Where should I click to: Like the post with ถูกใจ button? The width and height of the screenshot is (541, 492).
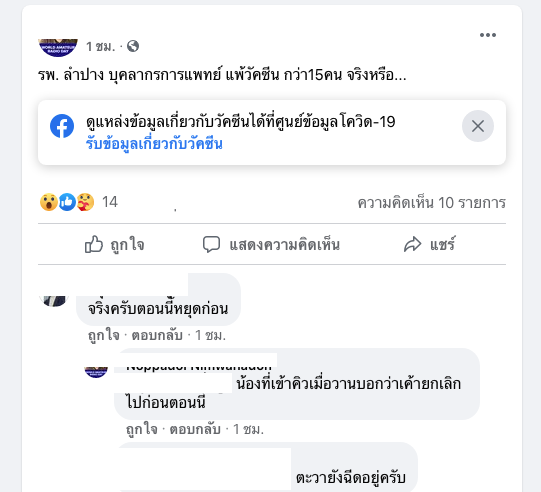(115, 244)
